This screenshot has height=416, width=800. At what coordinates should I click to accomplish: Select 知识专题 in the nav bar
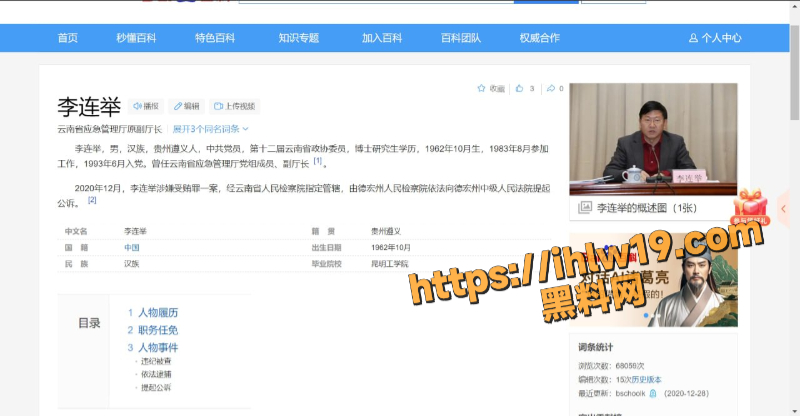[x=298, y=38]
